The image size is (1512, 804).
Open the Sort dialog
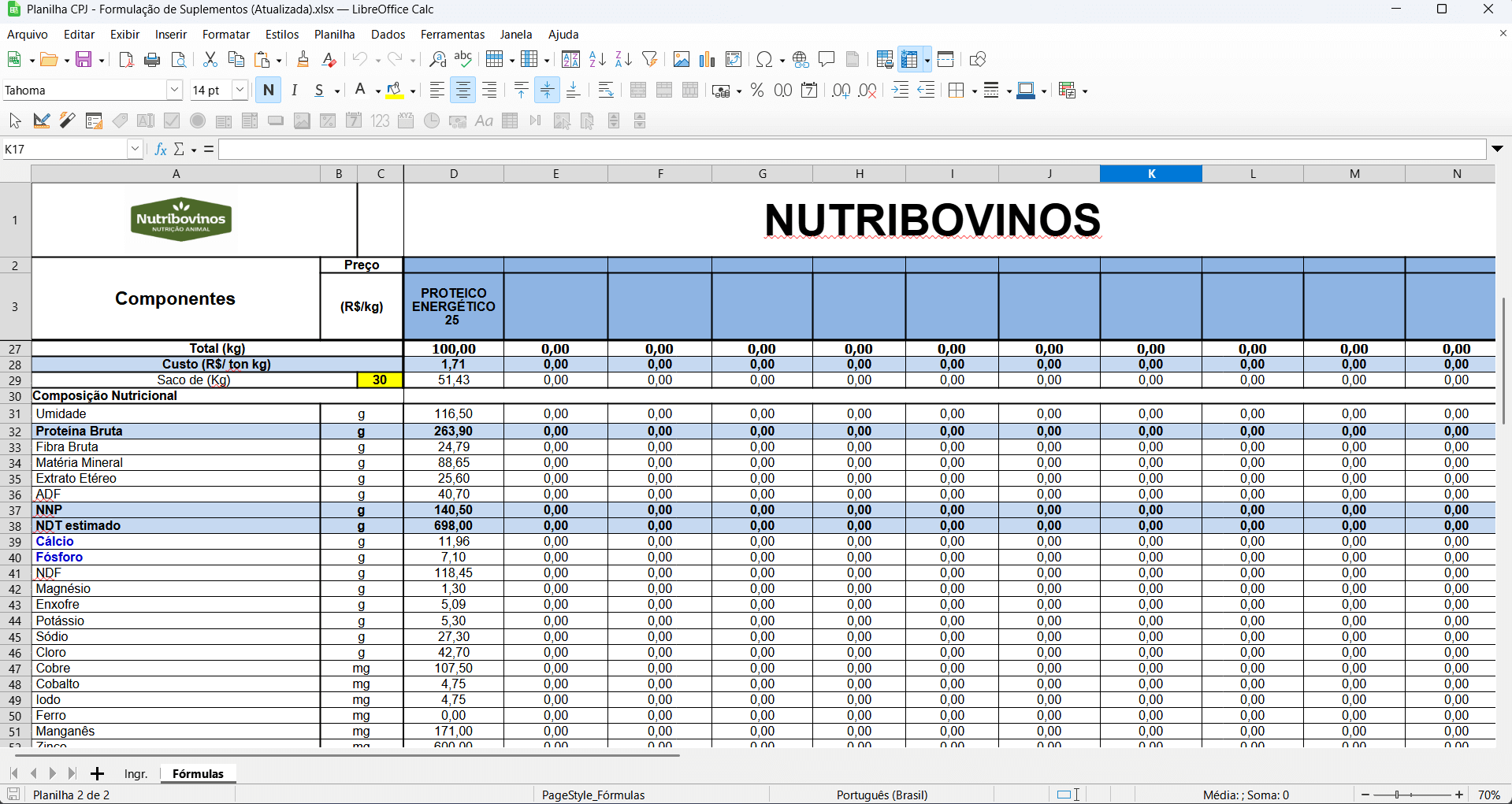pos(571,60)
